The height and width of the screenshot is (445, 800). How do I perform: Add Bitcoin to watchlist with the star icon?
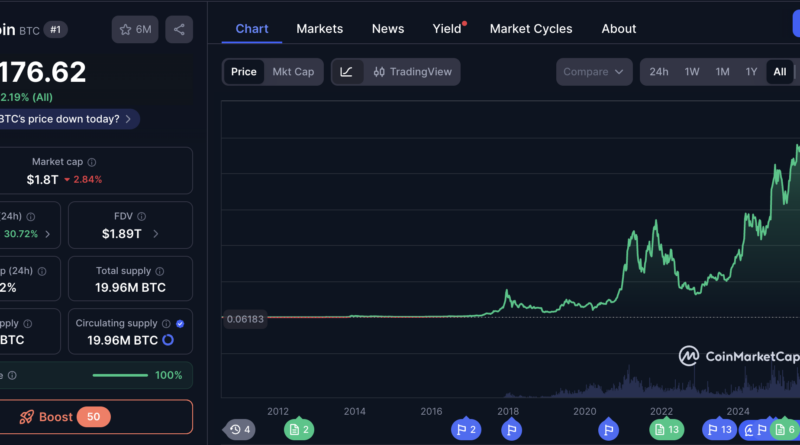click(x=135, y=30)
